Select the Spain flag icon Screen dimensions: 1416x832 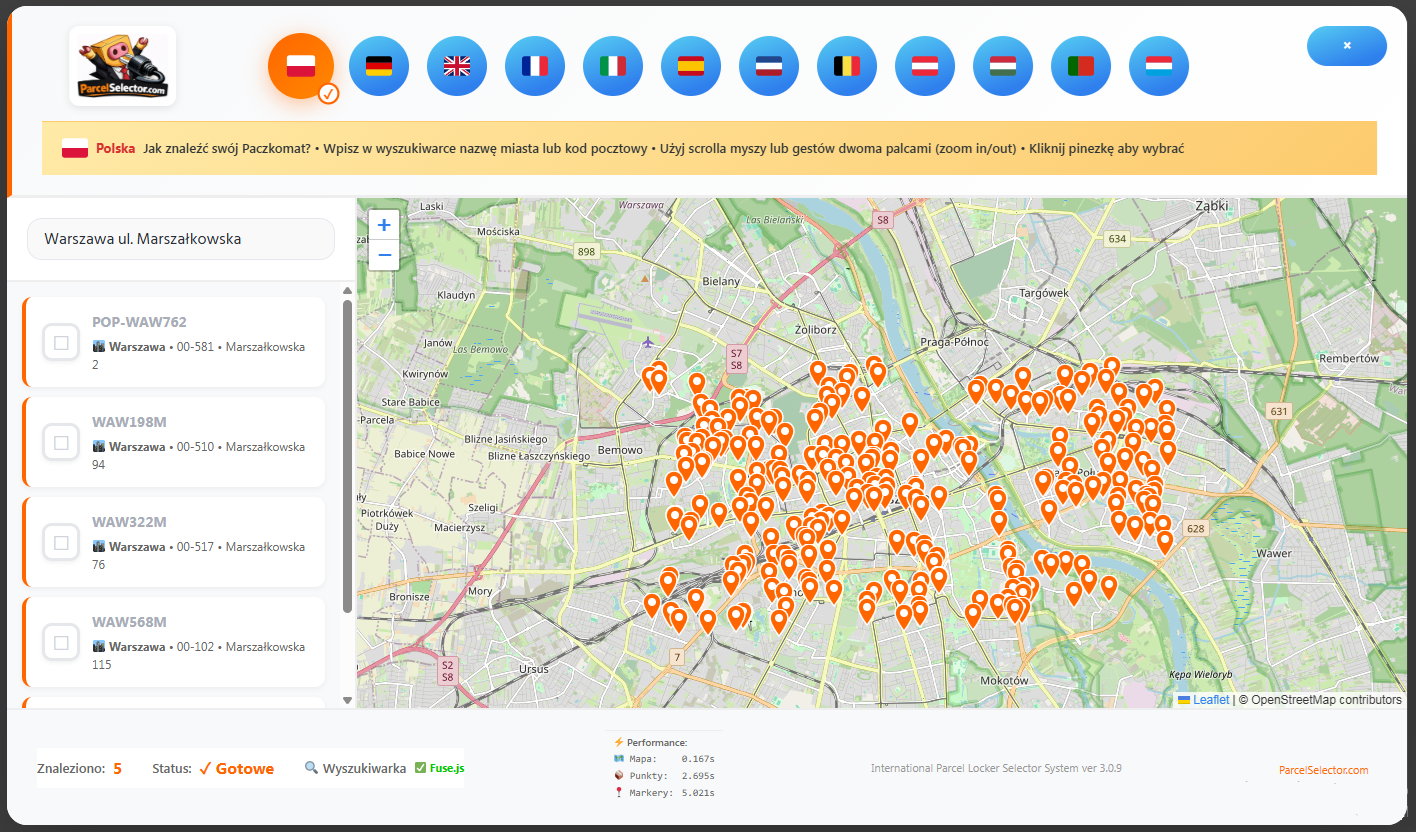(691, 66)
